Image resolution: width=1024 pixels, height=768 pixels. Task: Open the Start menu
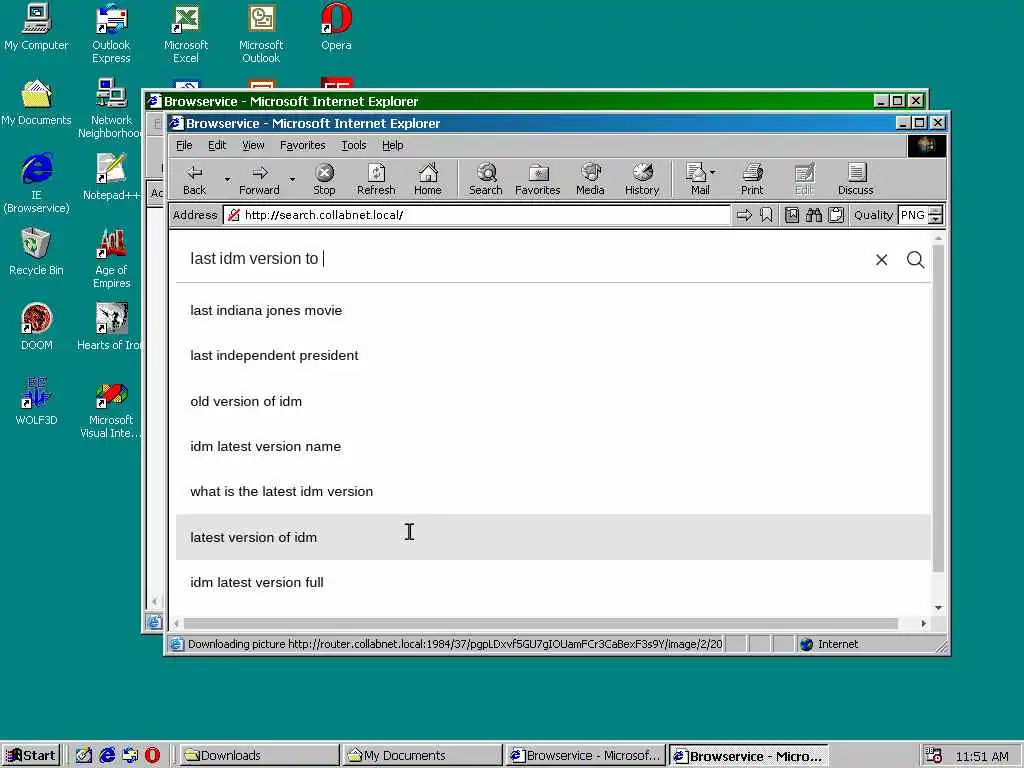pos(31,756)
